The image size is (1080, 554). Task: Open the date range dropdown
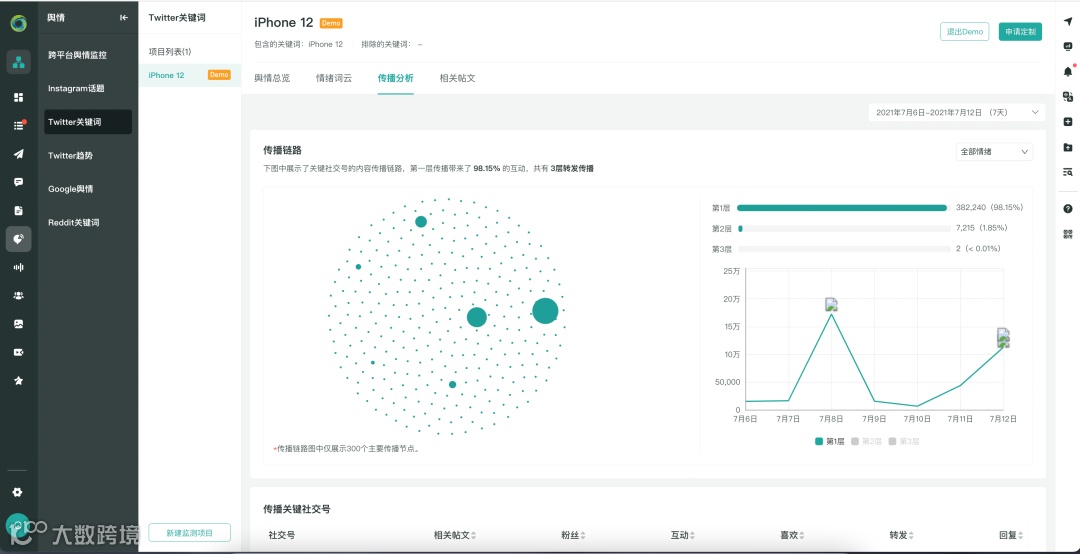[x=957, y=112]
